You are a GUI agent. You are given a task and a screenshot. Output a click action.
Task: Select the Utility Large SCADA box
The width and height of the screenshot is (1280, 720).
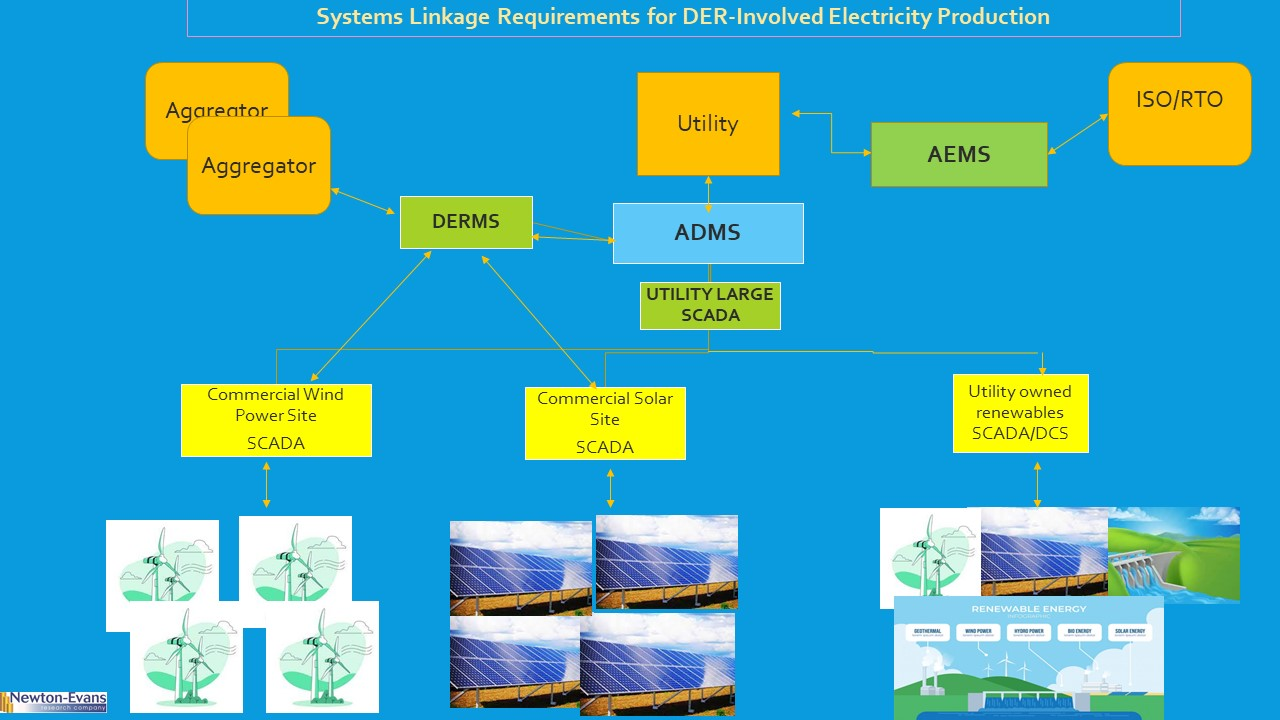click(x=710, y=305)
